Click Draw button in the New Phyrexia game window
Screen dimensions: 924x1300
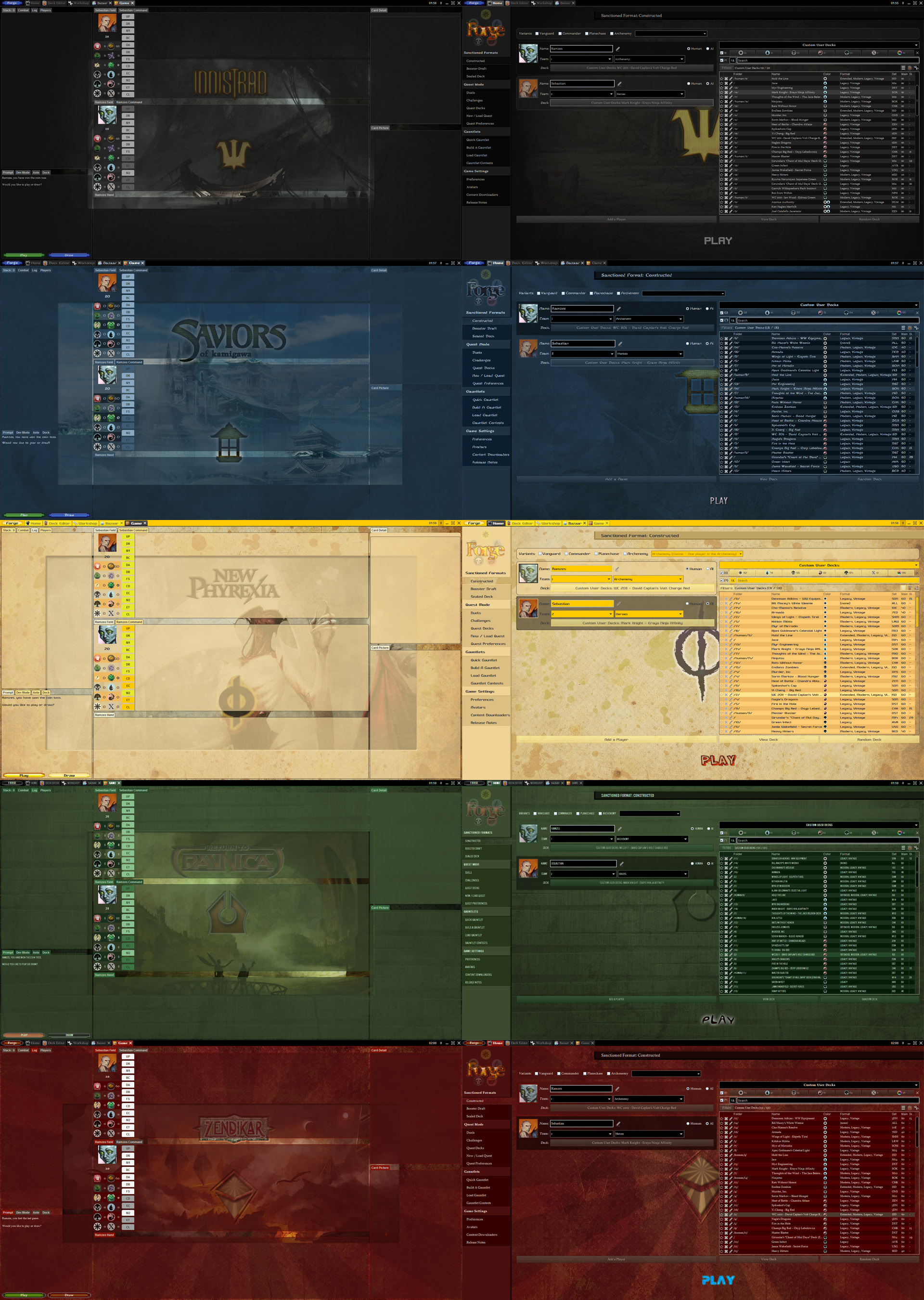coord(69,775)
